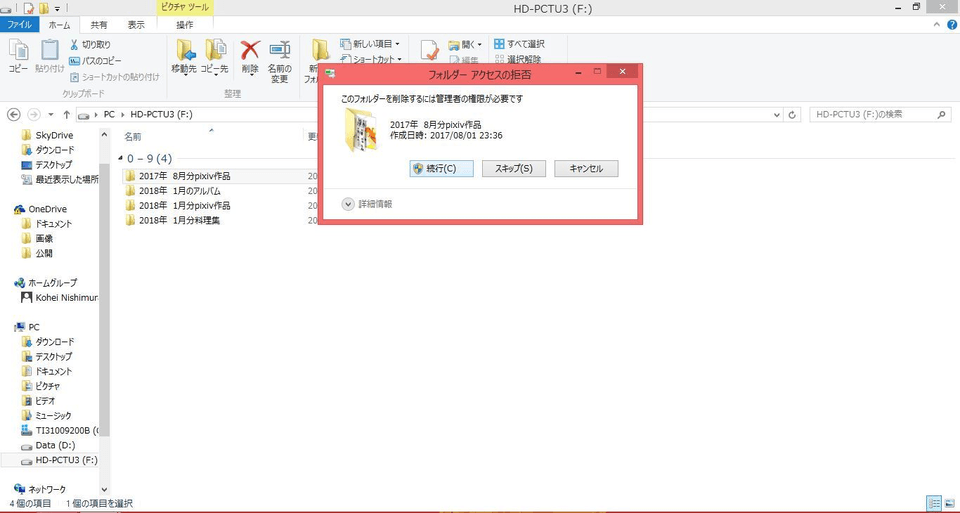
Task: Click the Properties checkmark page icon
Action: click(x=429, y=50)
